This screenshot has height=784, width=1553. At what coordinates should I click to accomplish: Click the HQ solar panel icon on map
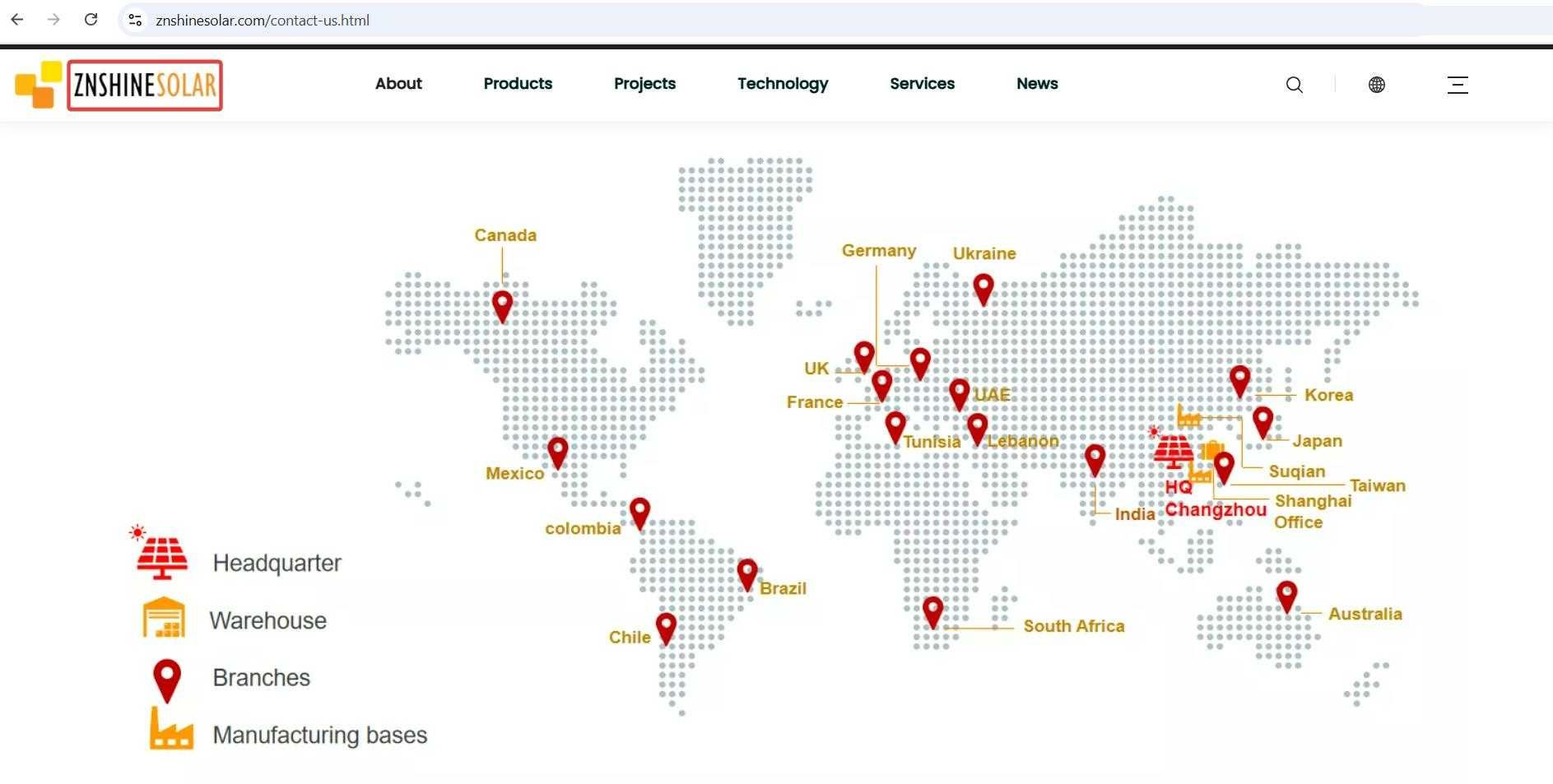1172,449
